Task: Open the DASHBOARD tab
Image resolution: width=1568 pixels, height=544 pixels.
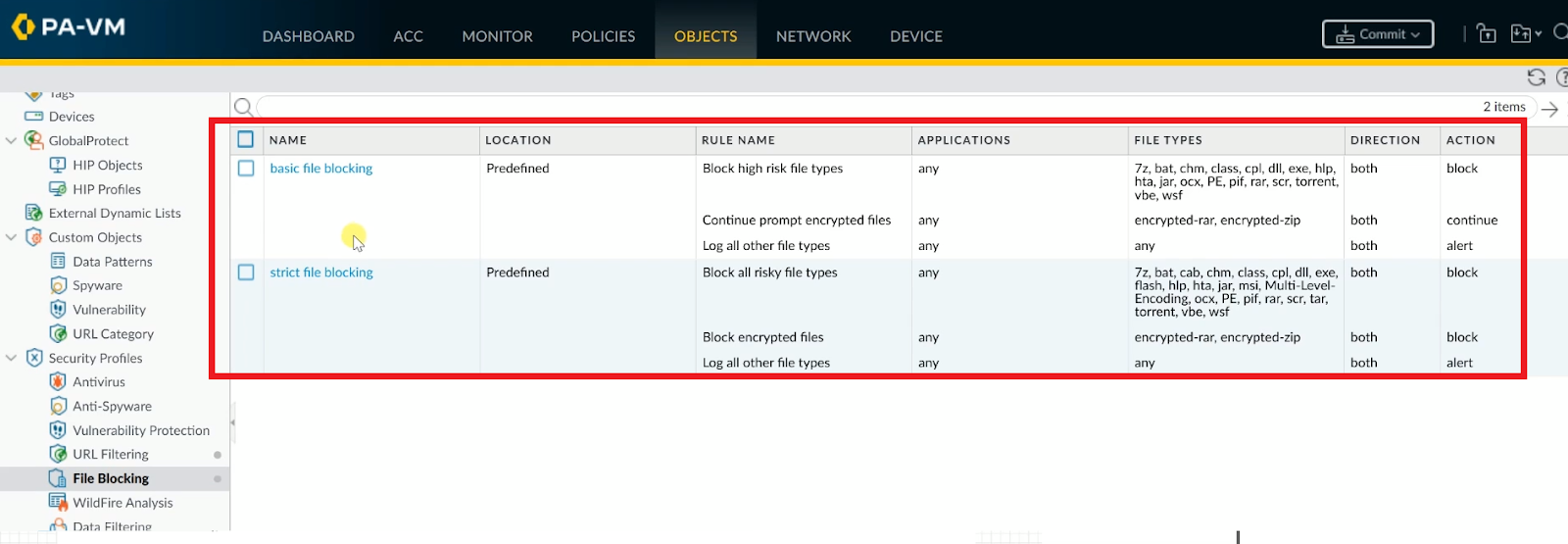Action: (309, 36)
